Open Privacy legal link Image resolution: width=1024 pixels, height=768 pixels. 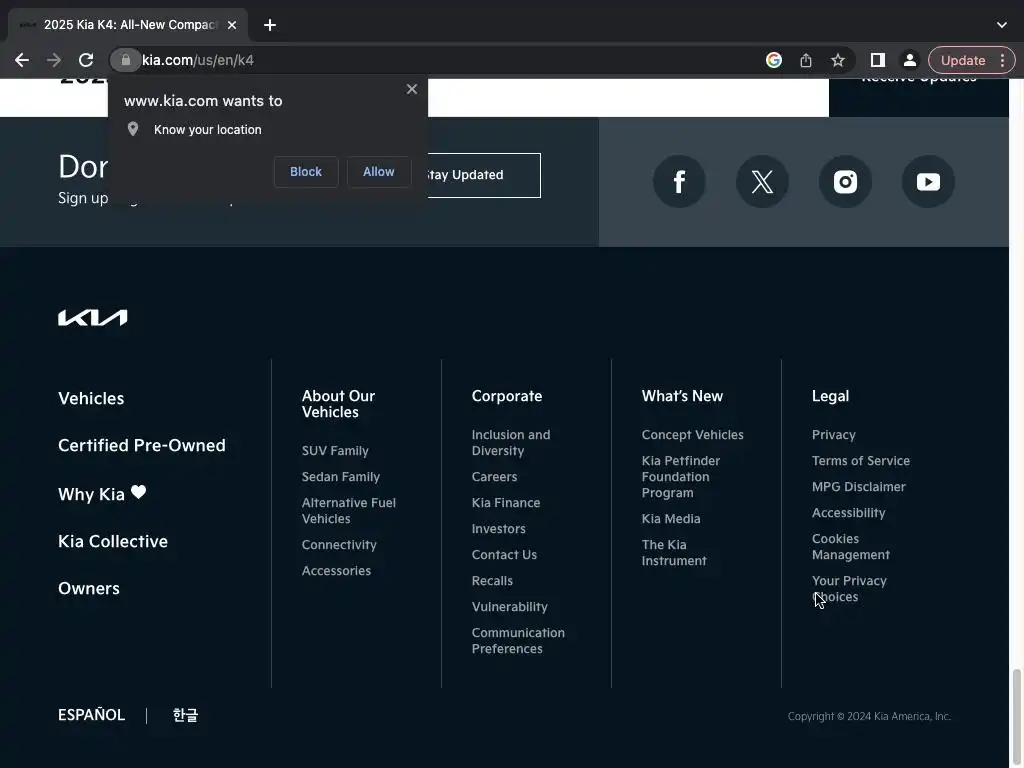pyautogui.click(x=833, y=435)
